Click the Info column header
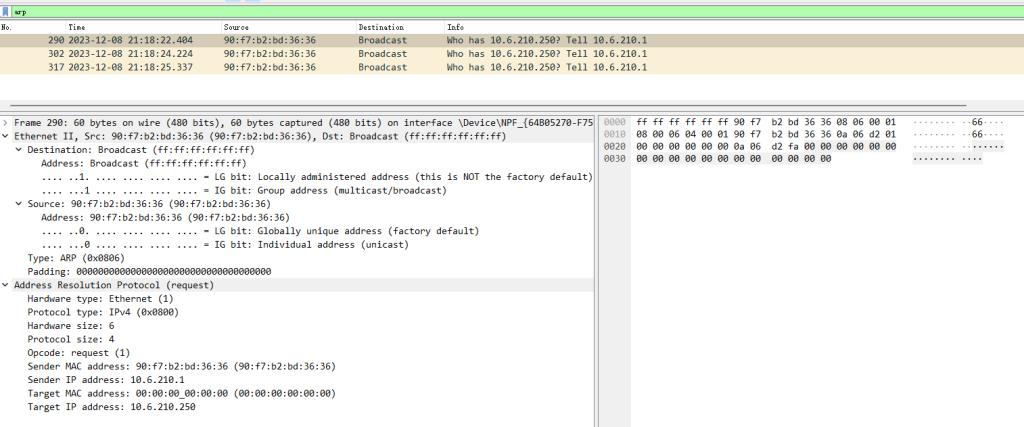 point(456,26)
